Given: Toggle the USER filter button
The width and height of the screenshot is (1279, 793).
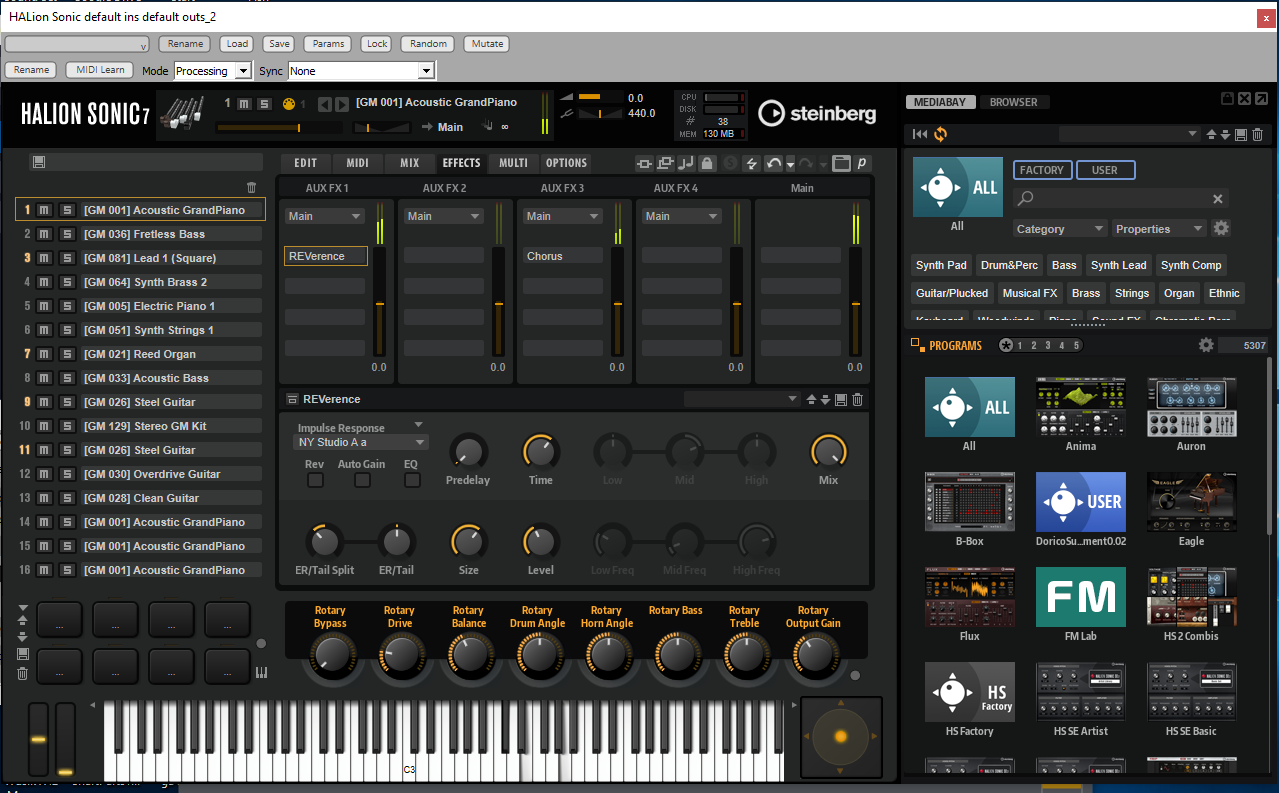Looking at the screenshot, I should click(x=1105, y=170).
